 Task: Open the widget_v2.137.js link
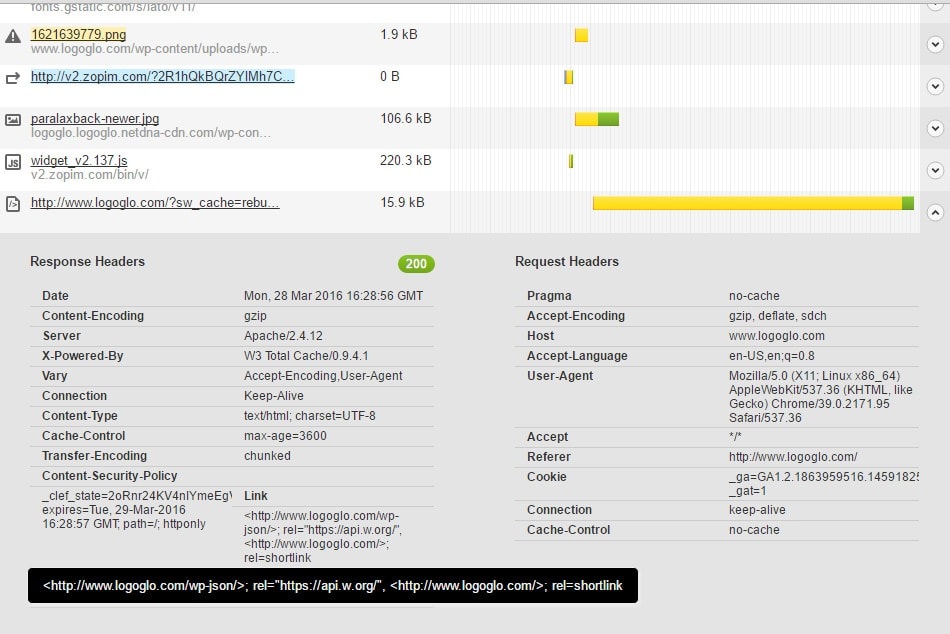point(79,161)
